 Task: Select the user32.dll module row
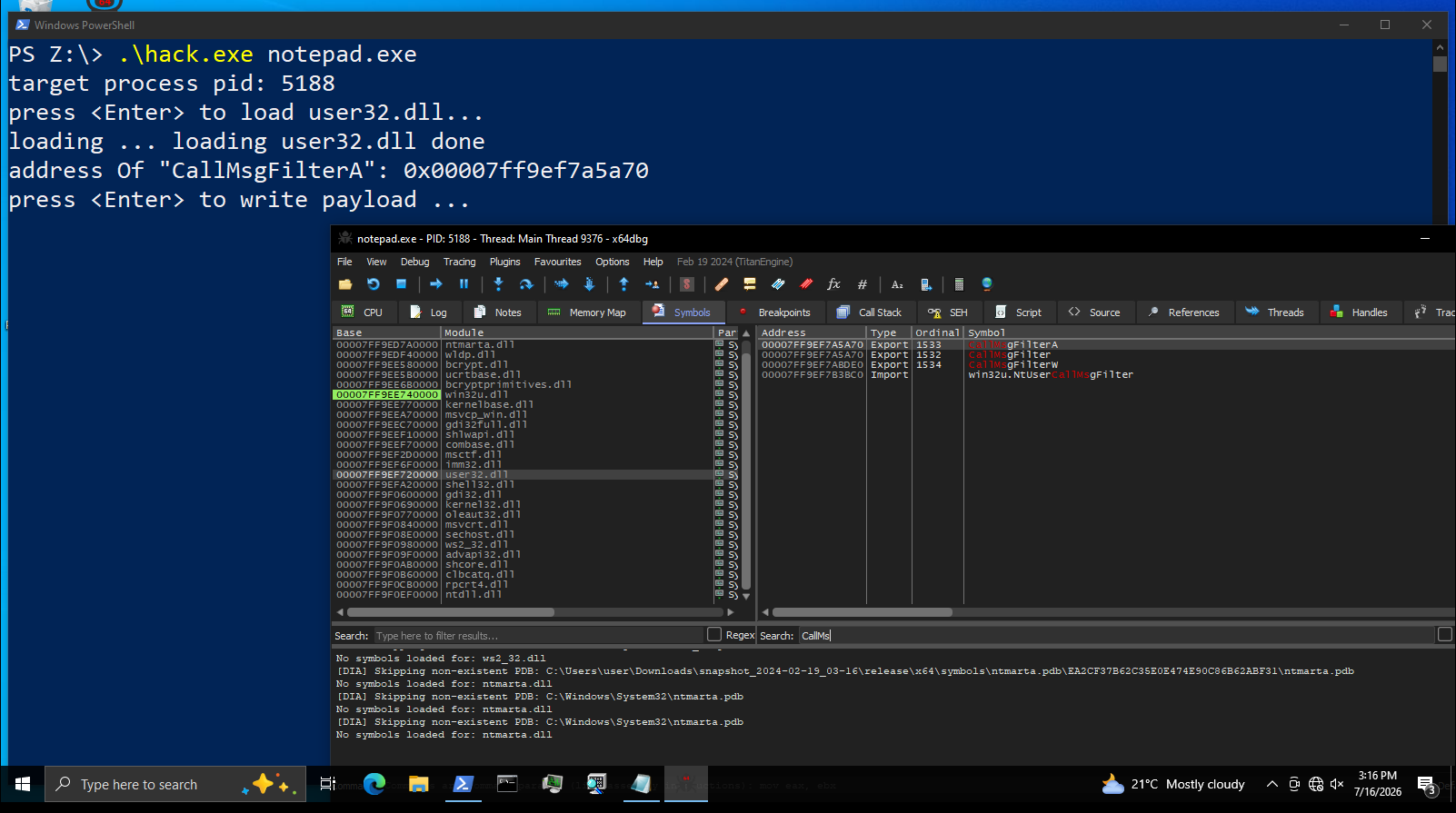[x=524, y=474]
